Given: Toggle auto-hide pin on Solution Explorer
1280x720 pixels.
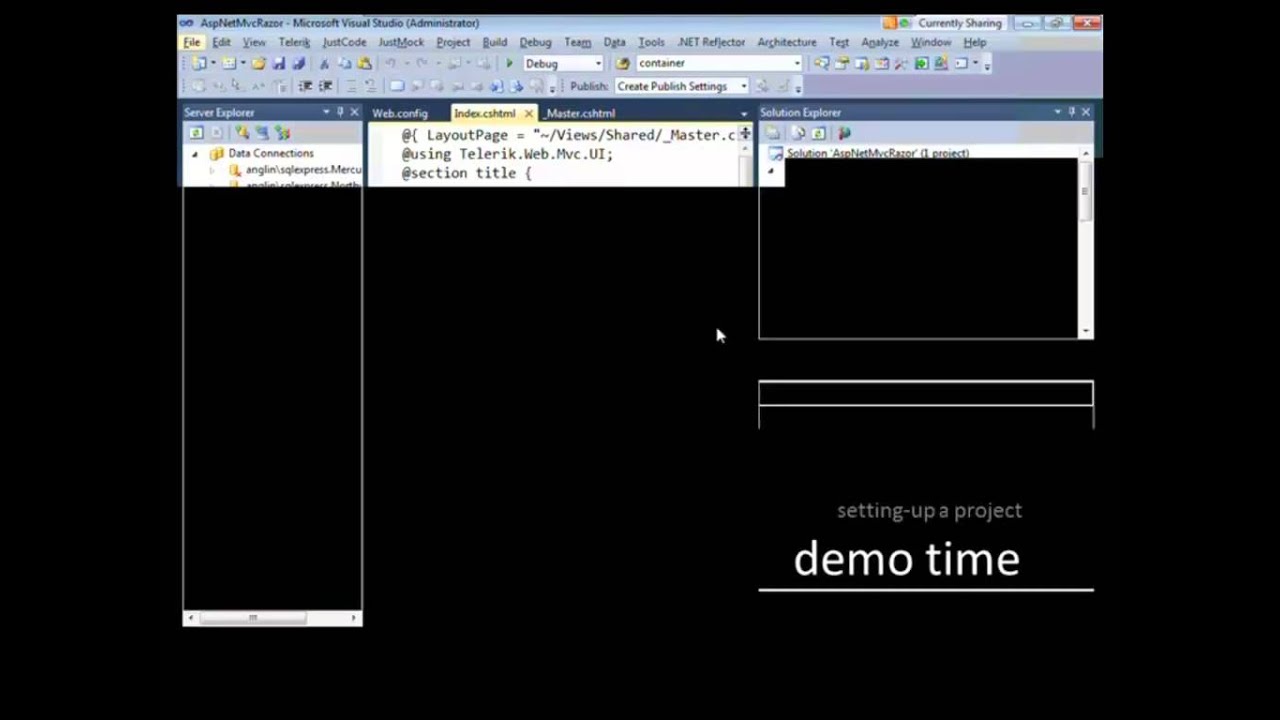Looking at the screenshot, I should coord(1071,112).
